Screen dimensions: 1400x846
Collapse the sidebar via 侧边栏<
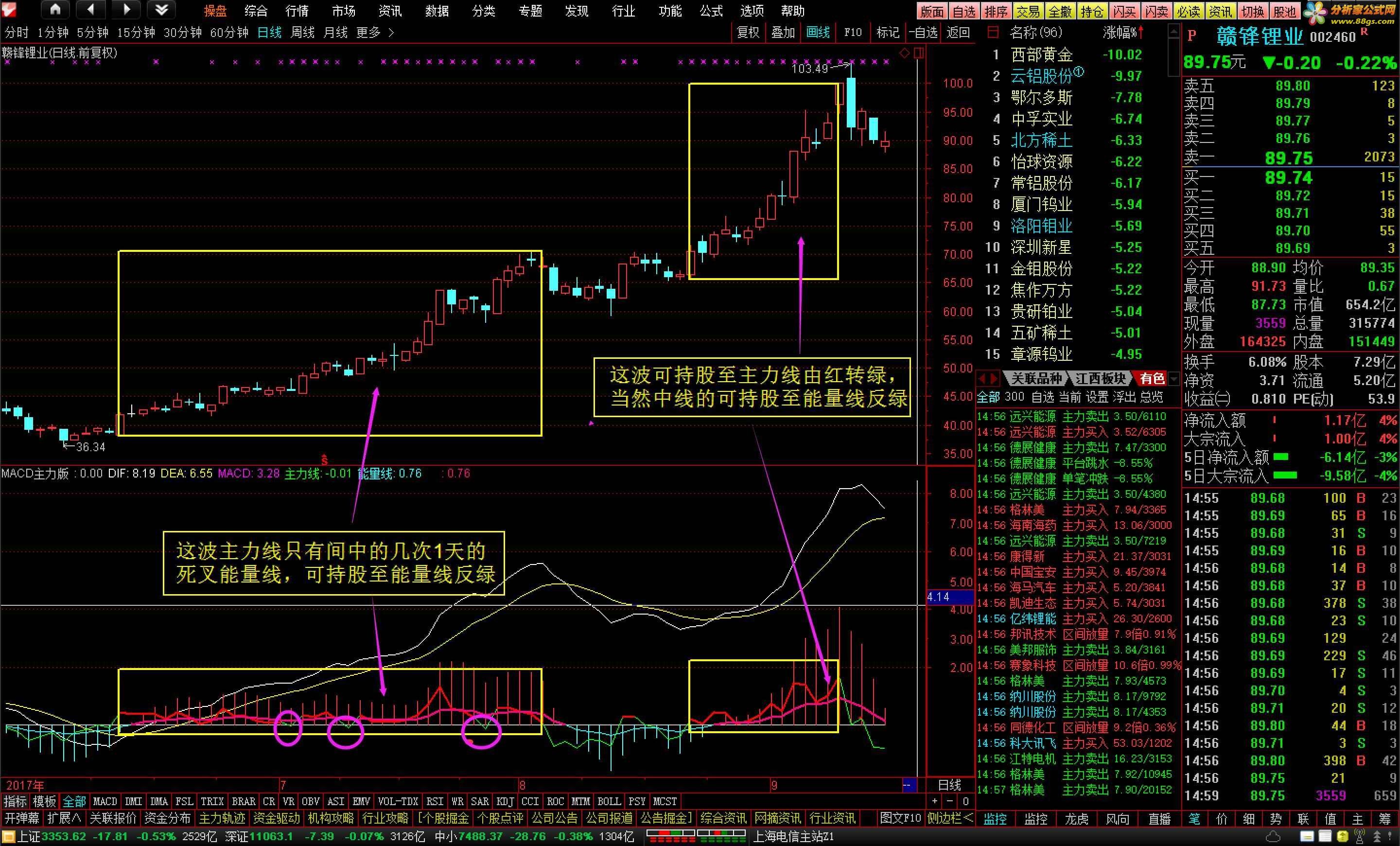(950, 818)
